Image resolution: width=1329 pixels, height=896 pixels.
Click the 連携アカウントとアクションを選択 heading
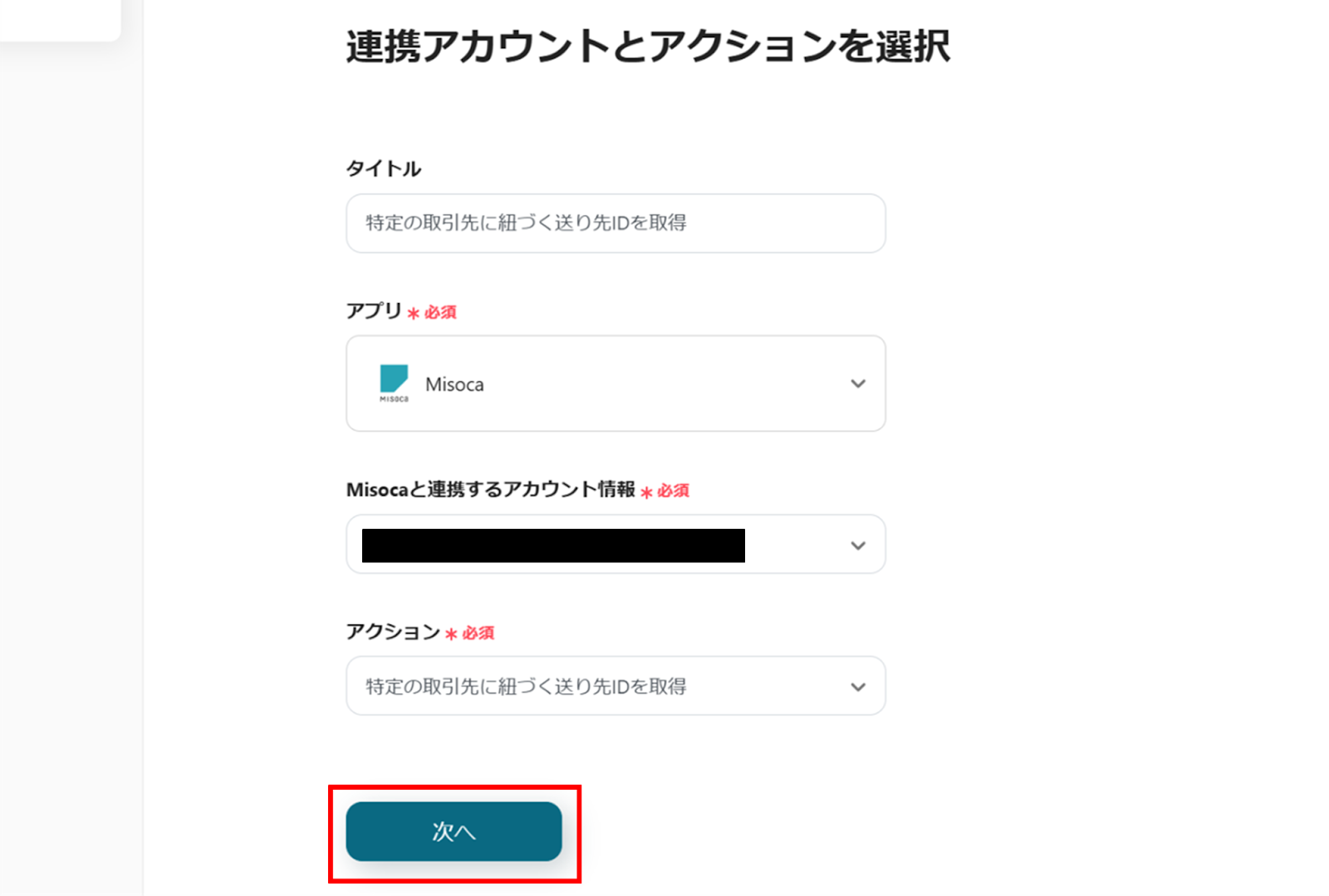[648, 47]
